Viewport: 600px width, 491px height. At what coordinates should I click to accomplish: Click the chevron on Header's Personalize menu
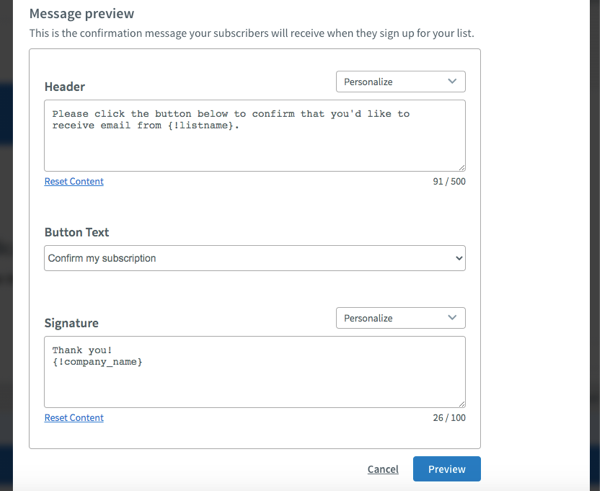point(452,82)
